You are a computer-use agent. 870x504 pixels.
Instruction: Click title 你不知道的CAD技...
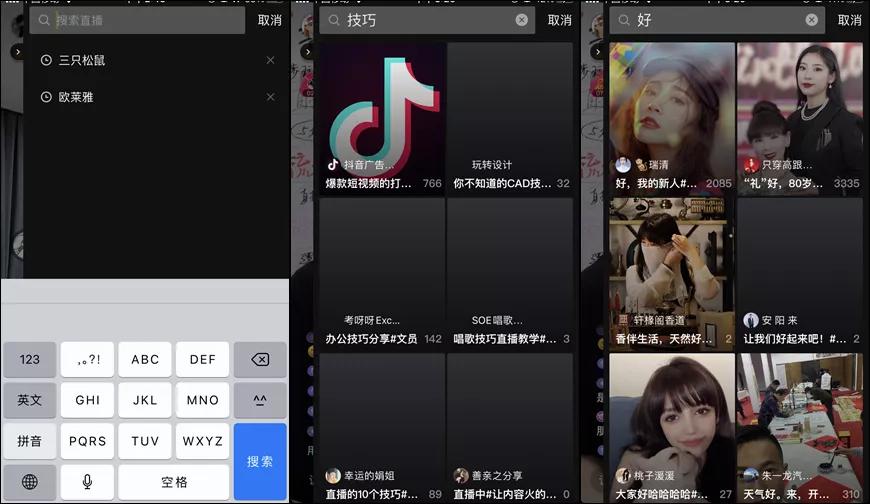(502, 183)
